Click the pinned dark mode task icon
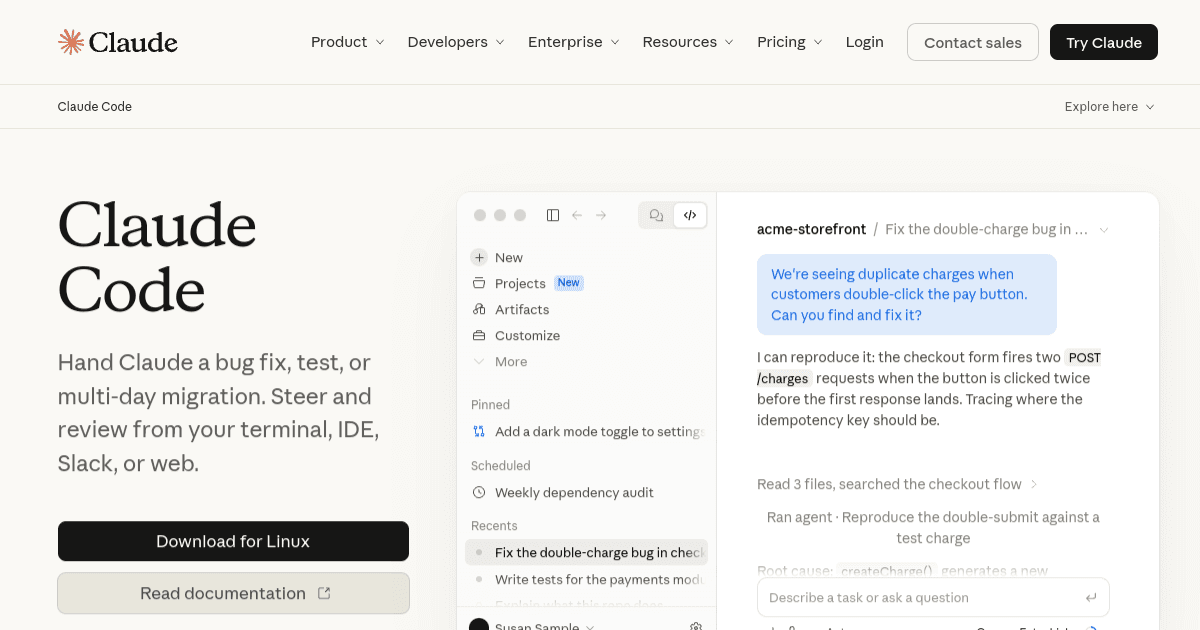 click(479, 431)
